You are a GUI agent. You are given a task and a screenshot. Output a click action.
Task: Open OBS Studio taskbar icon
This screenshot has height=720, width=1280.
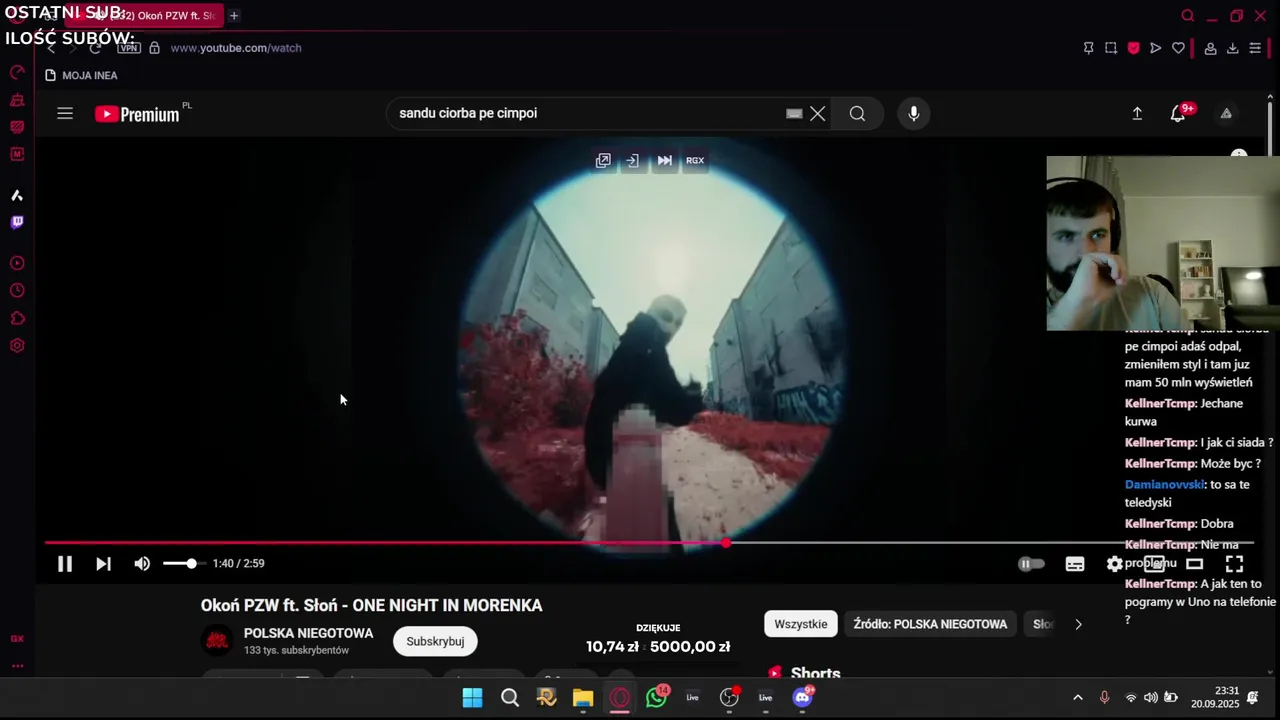(x=729, y=698)
